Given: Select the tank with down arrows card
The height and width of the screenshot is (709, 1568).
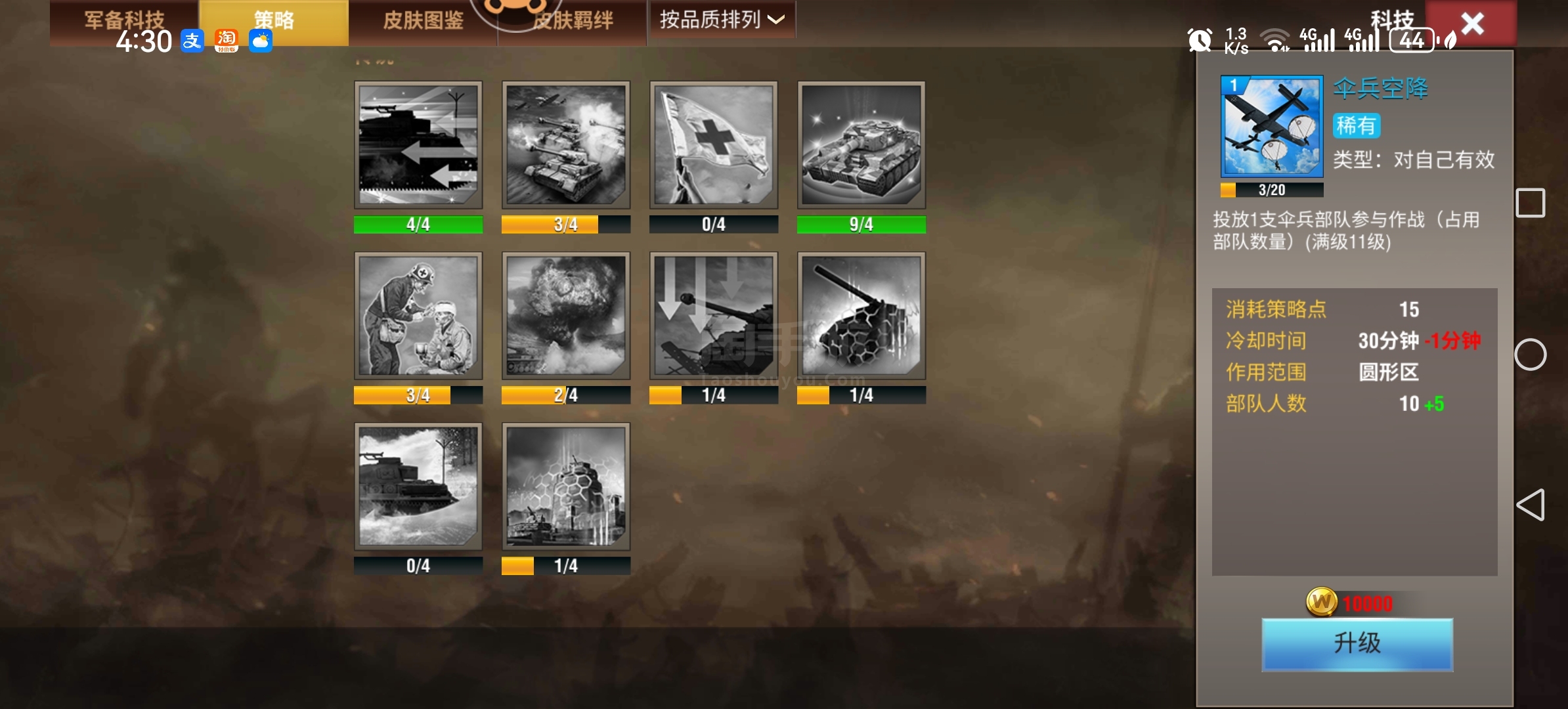Looking at the screenshot, I should (x=714, y=316).
